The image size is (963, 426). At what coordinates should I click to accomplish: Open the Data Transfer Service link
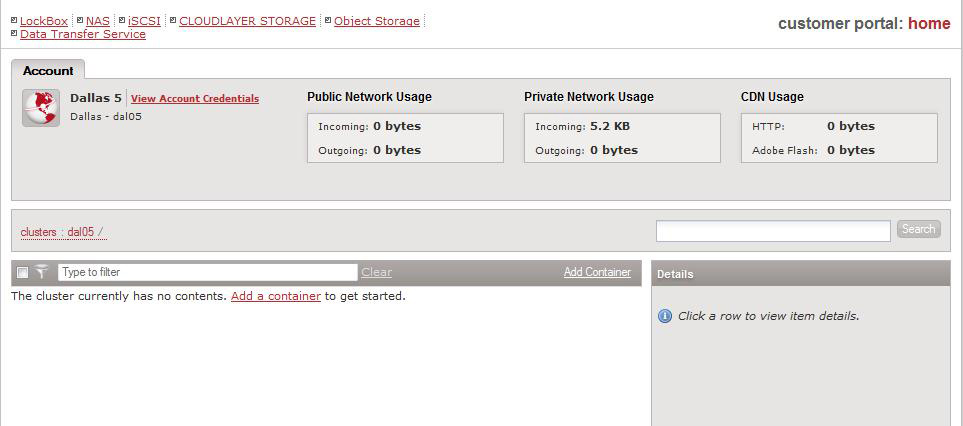(x=83, y=34)
